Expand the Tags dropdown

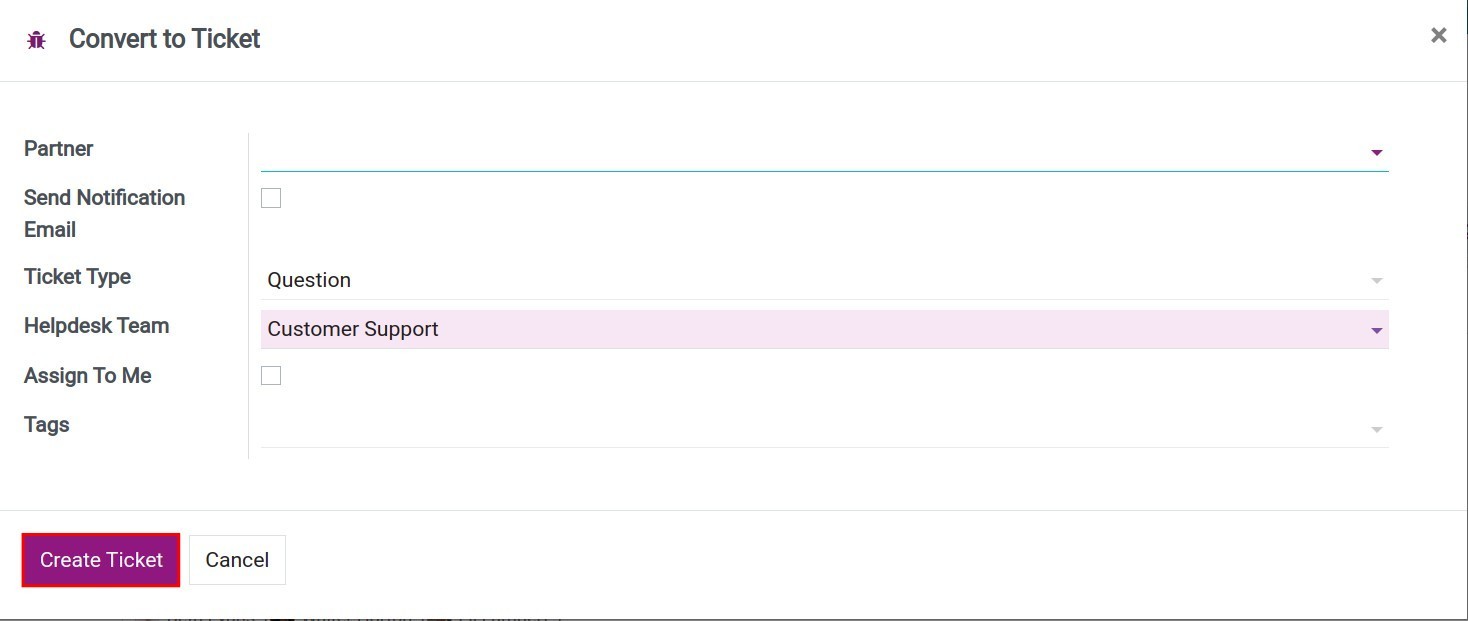[x=1376, y=429]
